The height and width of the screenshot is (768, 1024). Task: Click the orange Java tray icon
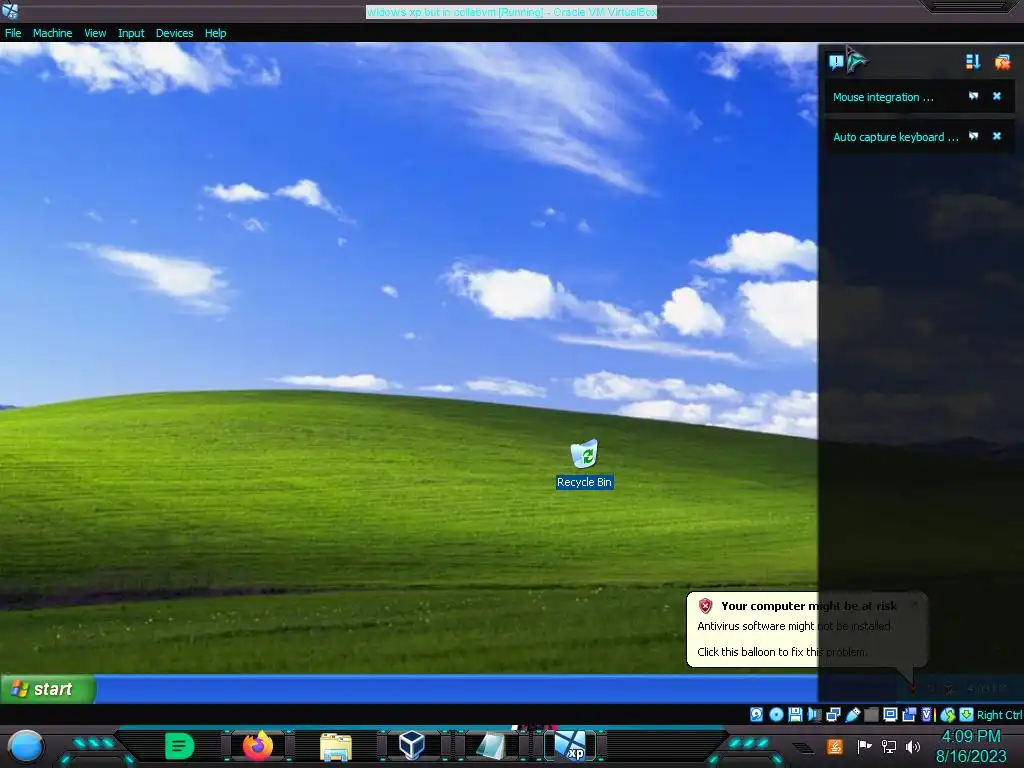[835, 746]
